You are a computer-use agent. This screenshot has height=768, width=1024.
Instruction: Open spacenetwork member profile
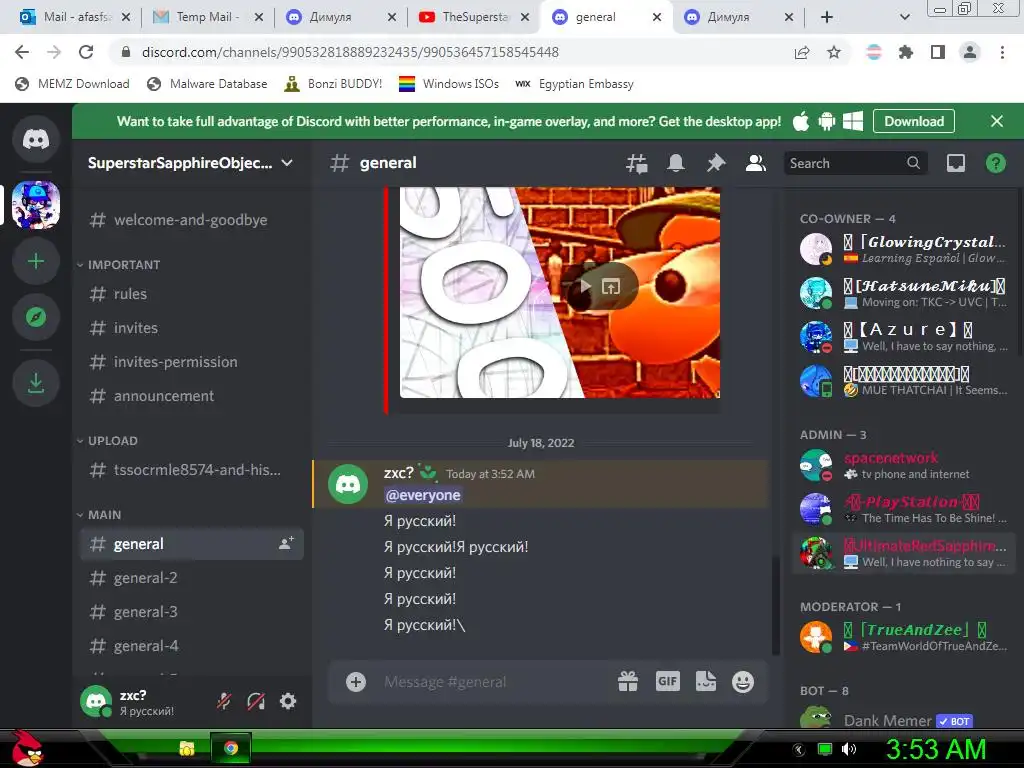click(903, 466)
